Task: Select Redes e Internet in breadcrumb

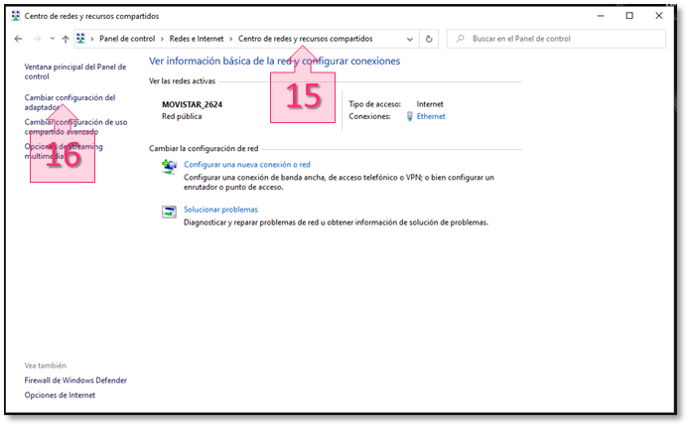Action: pyautogui.click(x=197, y=39)
